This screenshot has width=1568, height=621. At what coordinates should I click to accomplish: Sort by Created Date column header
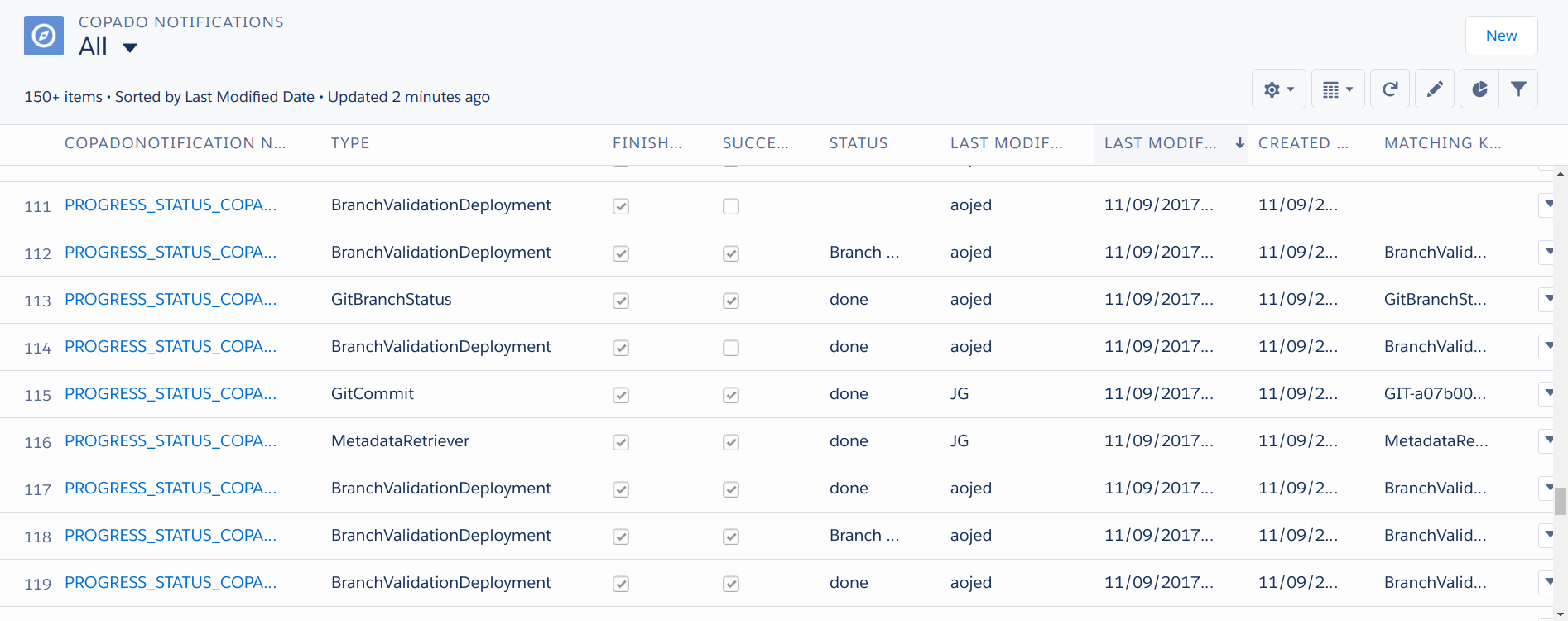pyautogui.click(x=1303, y=143)
